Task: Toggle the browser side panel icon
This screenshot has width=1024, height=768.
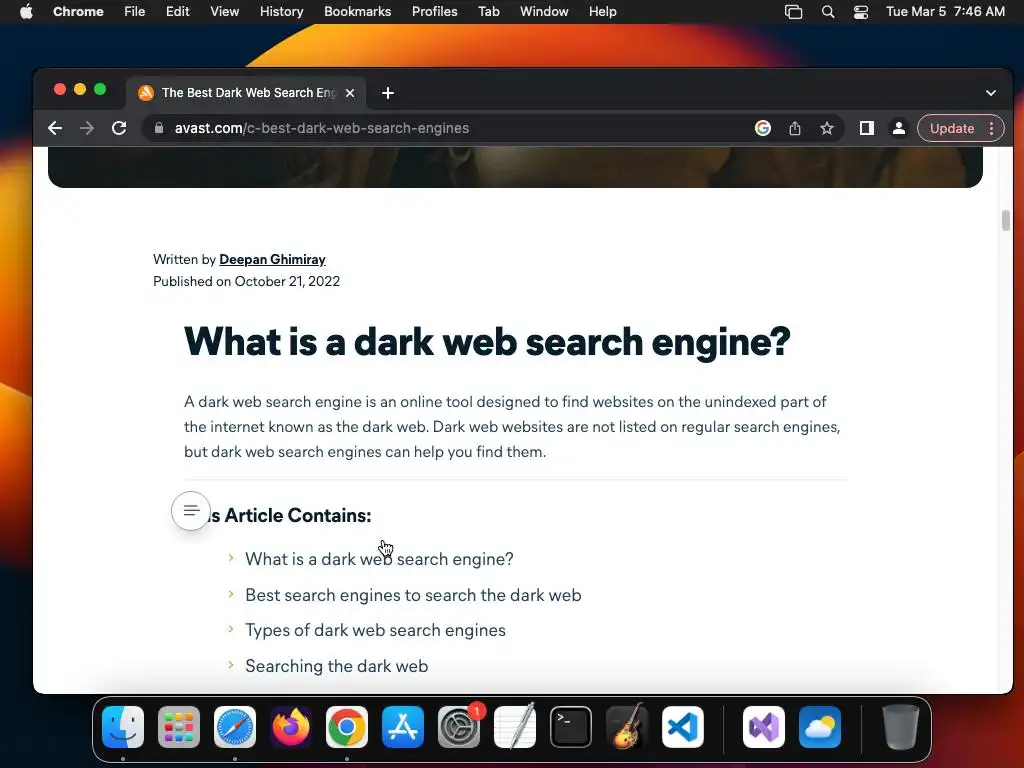Action: [867, 128]
